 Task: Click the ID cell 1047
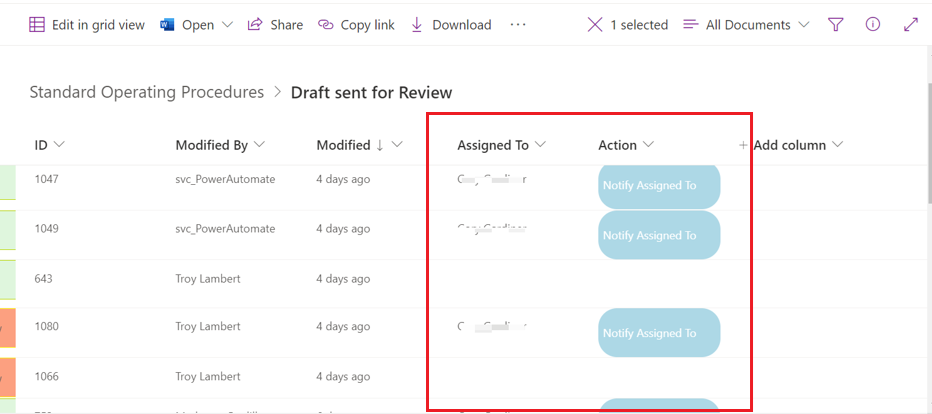pos(47,179)
